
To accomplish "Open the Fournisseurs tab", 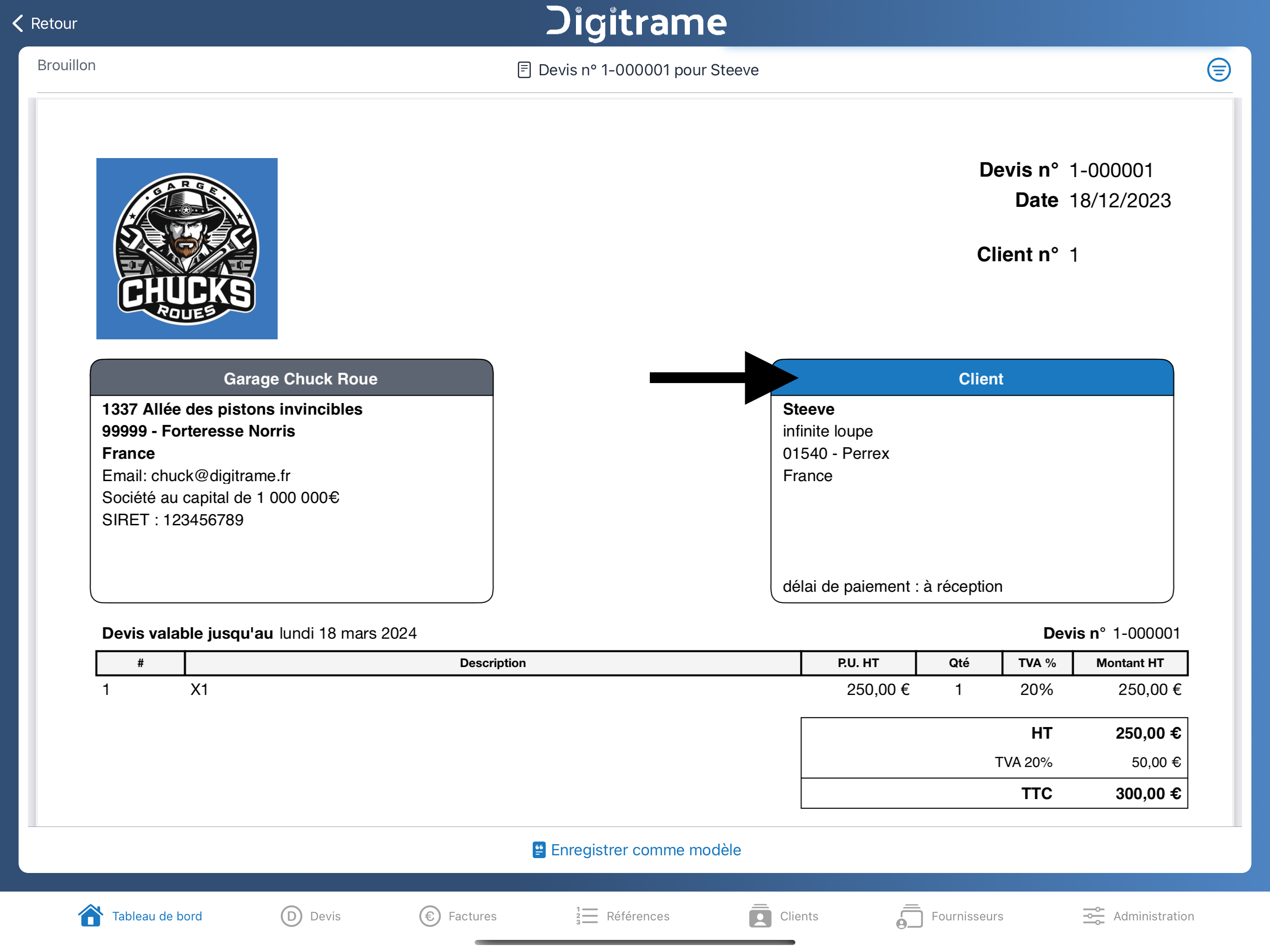I will tap(950, 916).
